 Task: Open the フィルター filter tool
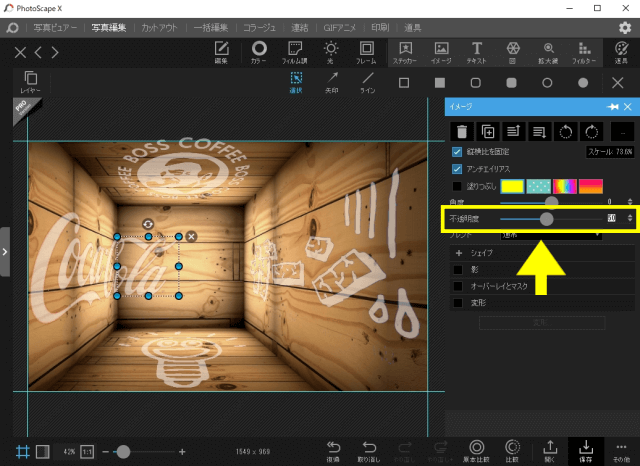point(584,52)
